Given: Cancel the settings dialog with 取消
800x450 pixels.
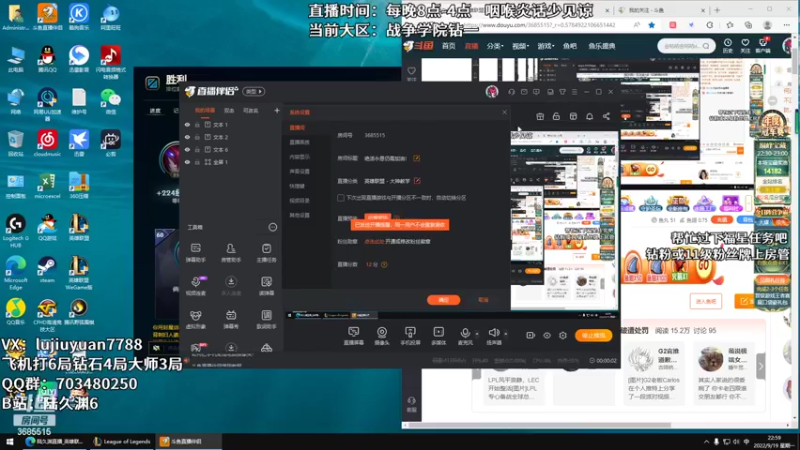Looking at the screenshot, I should 483,300.
